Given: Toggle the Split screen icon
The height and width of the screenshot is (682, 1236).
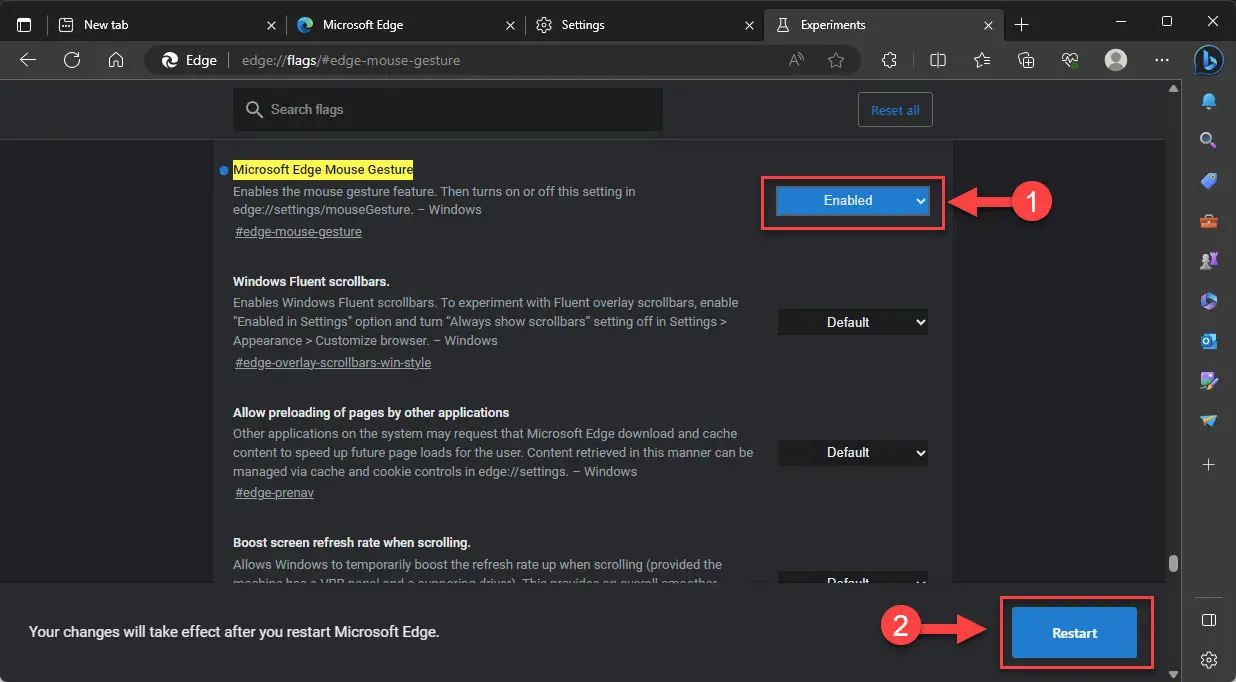Looking at the screenshot, I should pyautogui.click(x=938, y=60).
